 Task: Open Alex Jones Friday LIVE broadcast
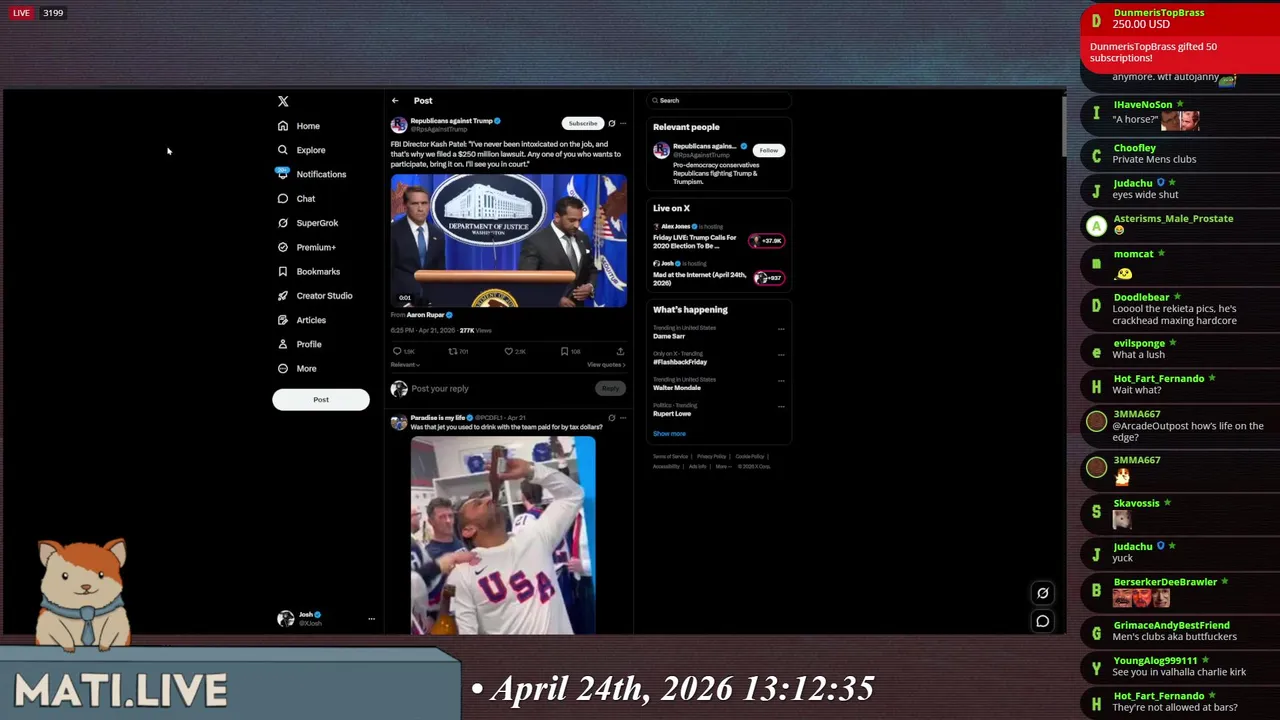click(696, 241)
